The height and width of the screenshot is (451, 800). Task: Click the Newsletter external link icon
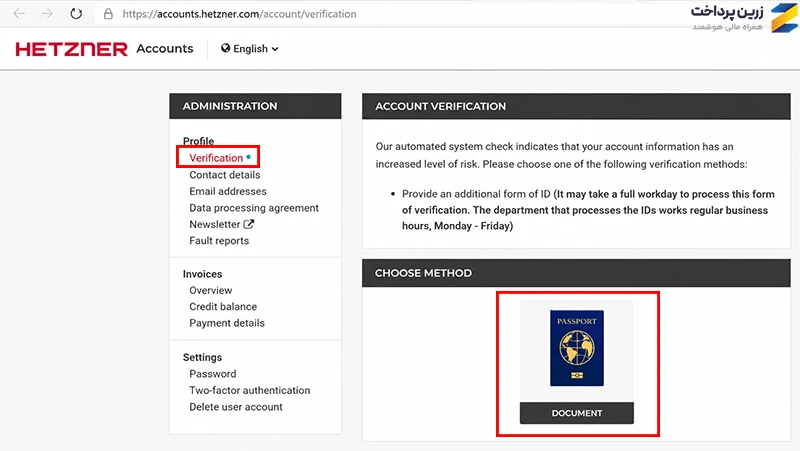point(248,224)
